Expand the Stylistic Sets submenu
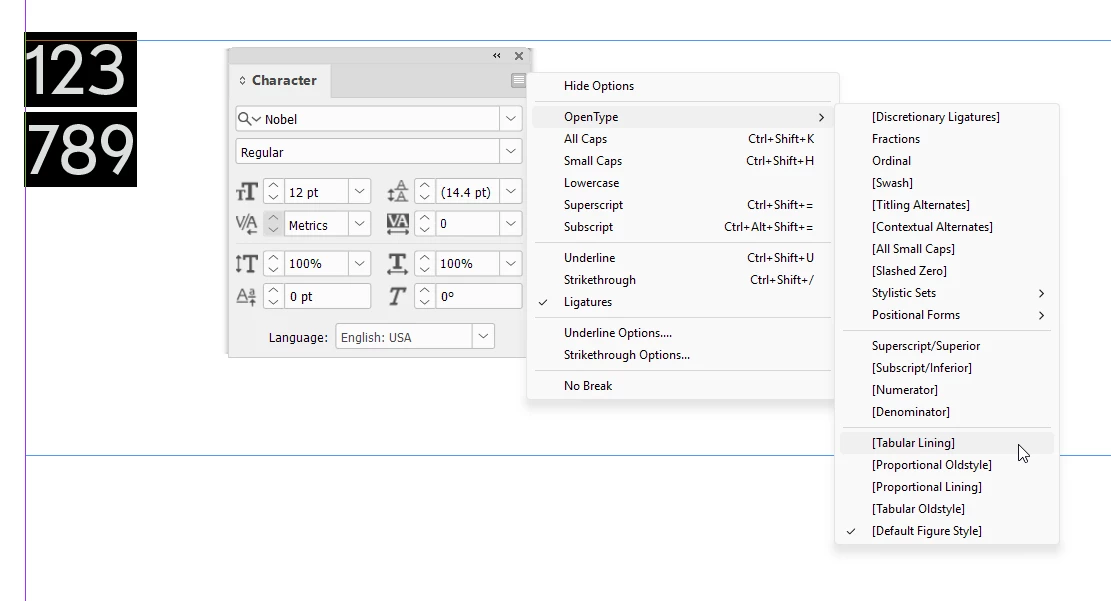 947,293
